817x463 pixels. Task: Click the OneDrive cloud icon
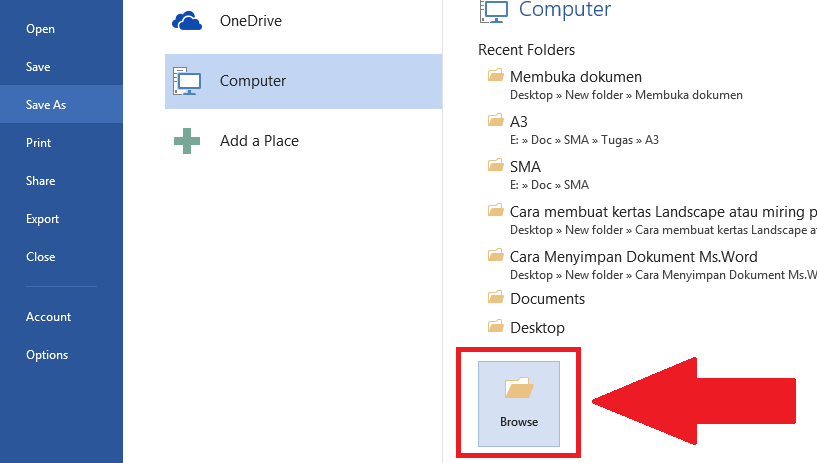tap(187, 21)
